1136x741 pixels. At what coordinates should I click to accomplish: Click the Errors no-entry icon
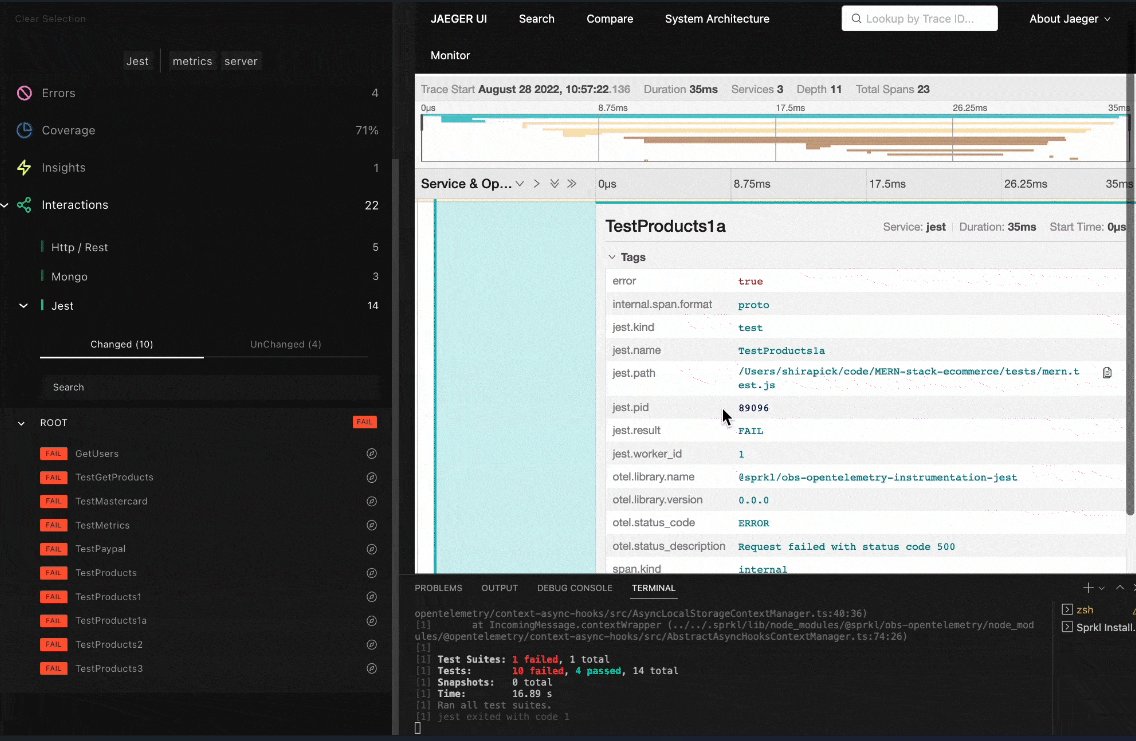(25, 93)
